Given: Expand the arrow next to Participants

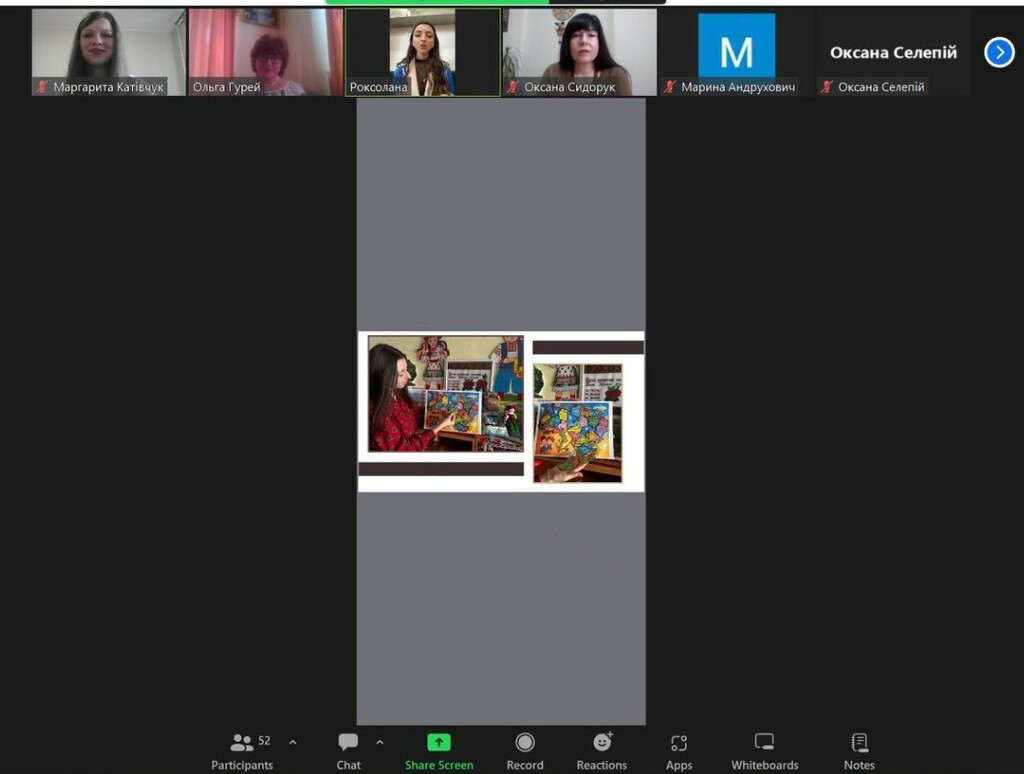Looking at the screenshot, I should [293, 742].
